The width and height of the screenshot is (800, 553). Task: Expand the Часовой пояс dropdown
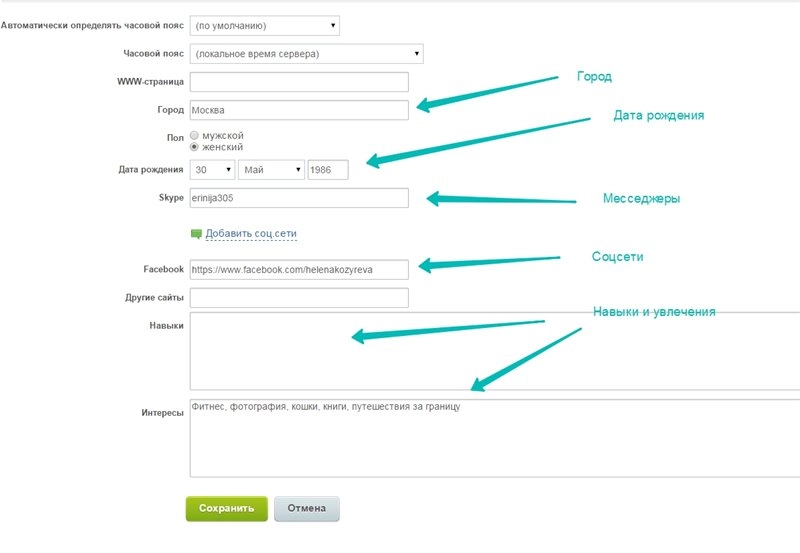click(x=306, y=54)
